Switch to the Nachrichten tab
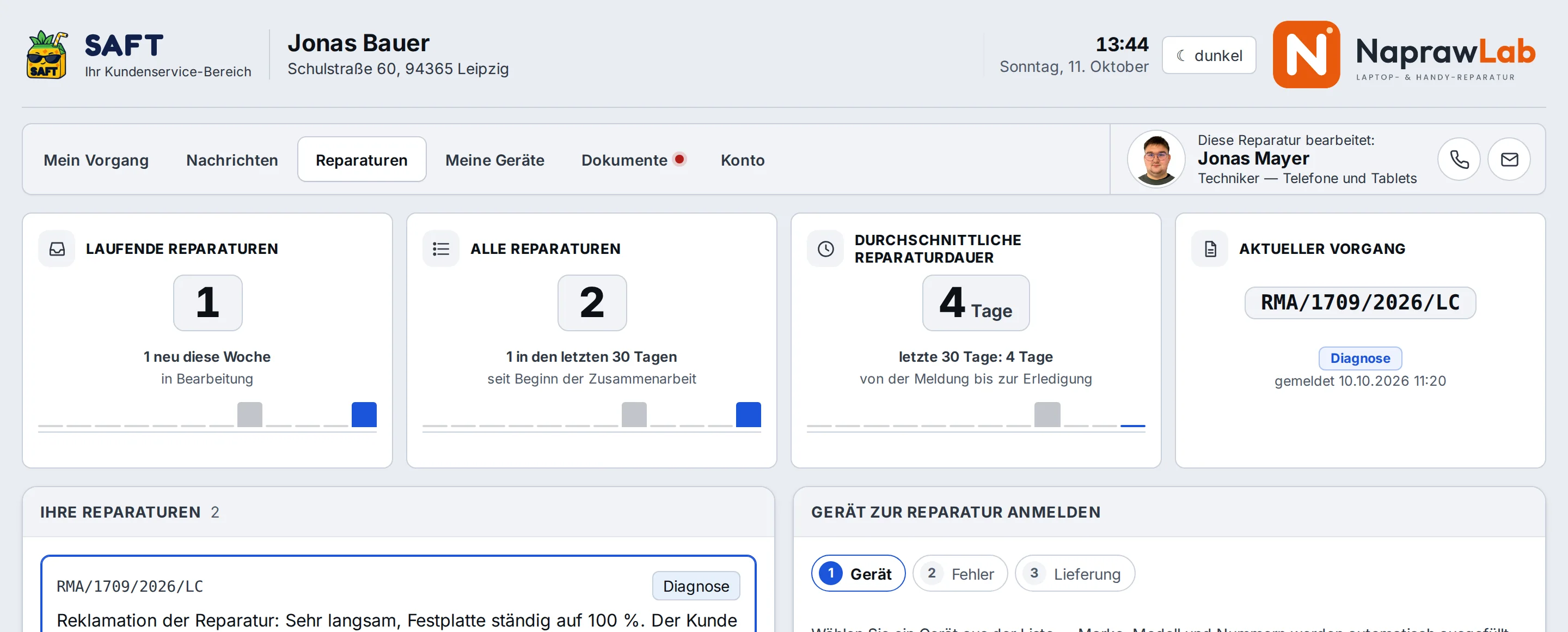1568x632 pixels. point(232,160)
